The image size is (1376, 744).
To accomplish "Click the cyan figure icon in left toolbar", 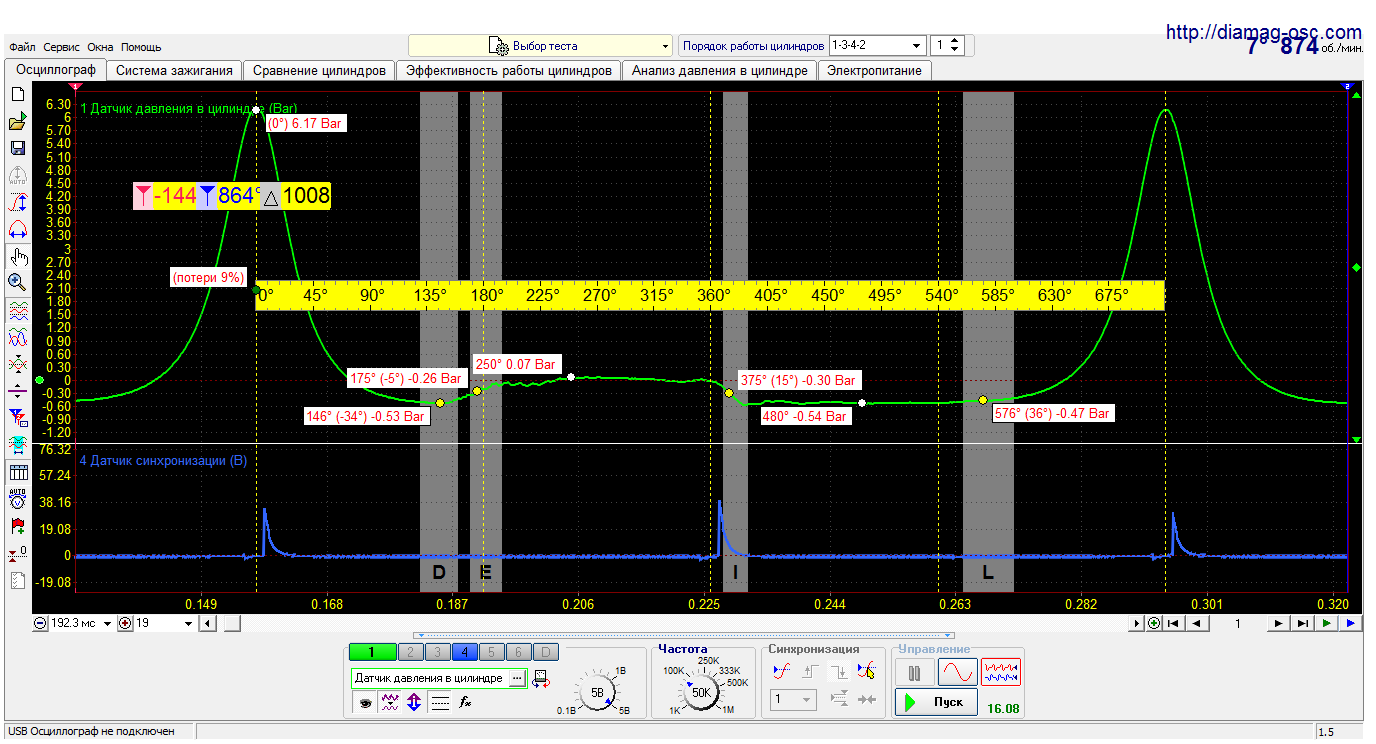I will [x=17, y=443].
